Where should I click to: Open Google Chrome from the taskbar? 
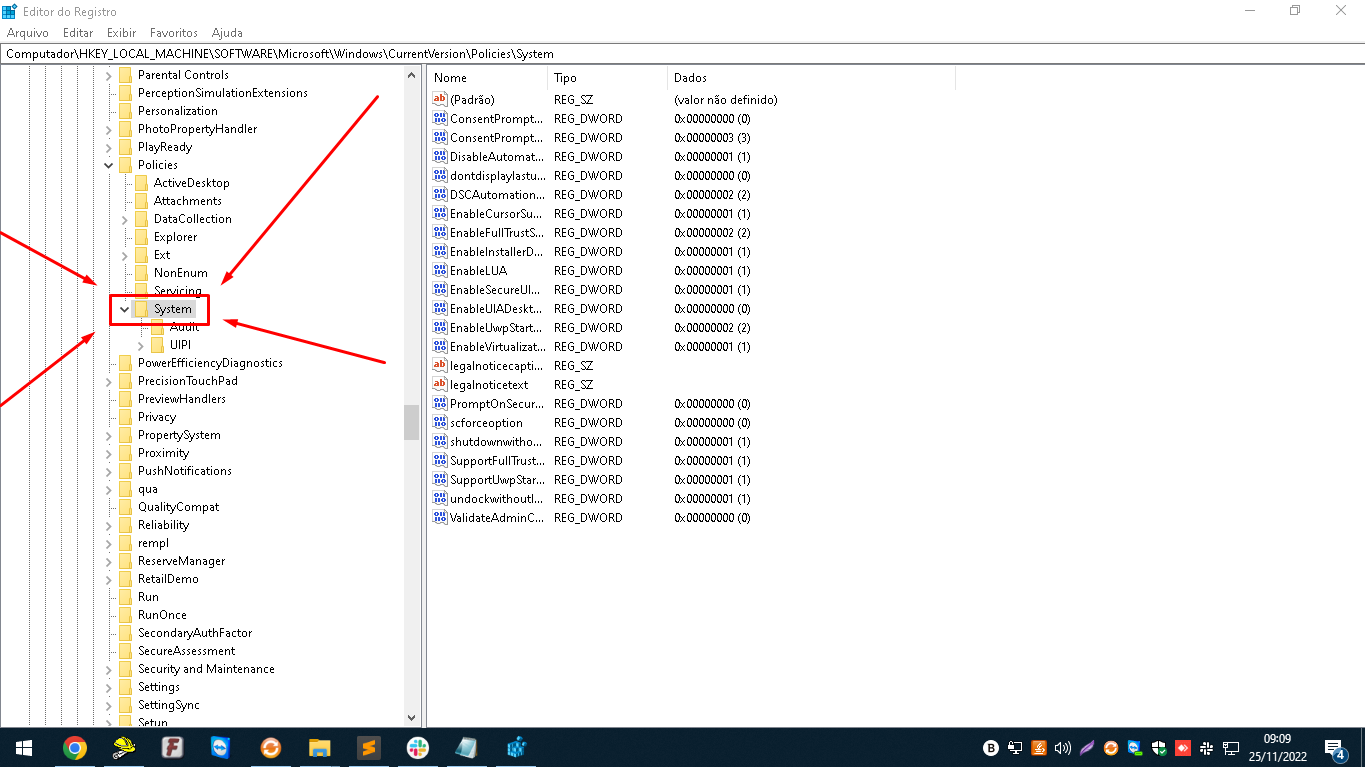coord(74,748)
